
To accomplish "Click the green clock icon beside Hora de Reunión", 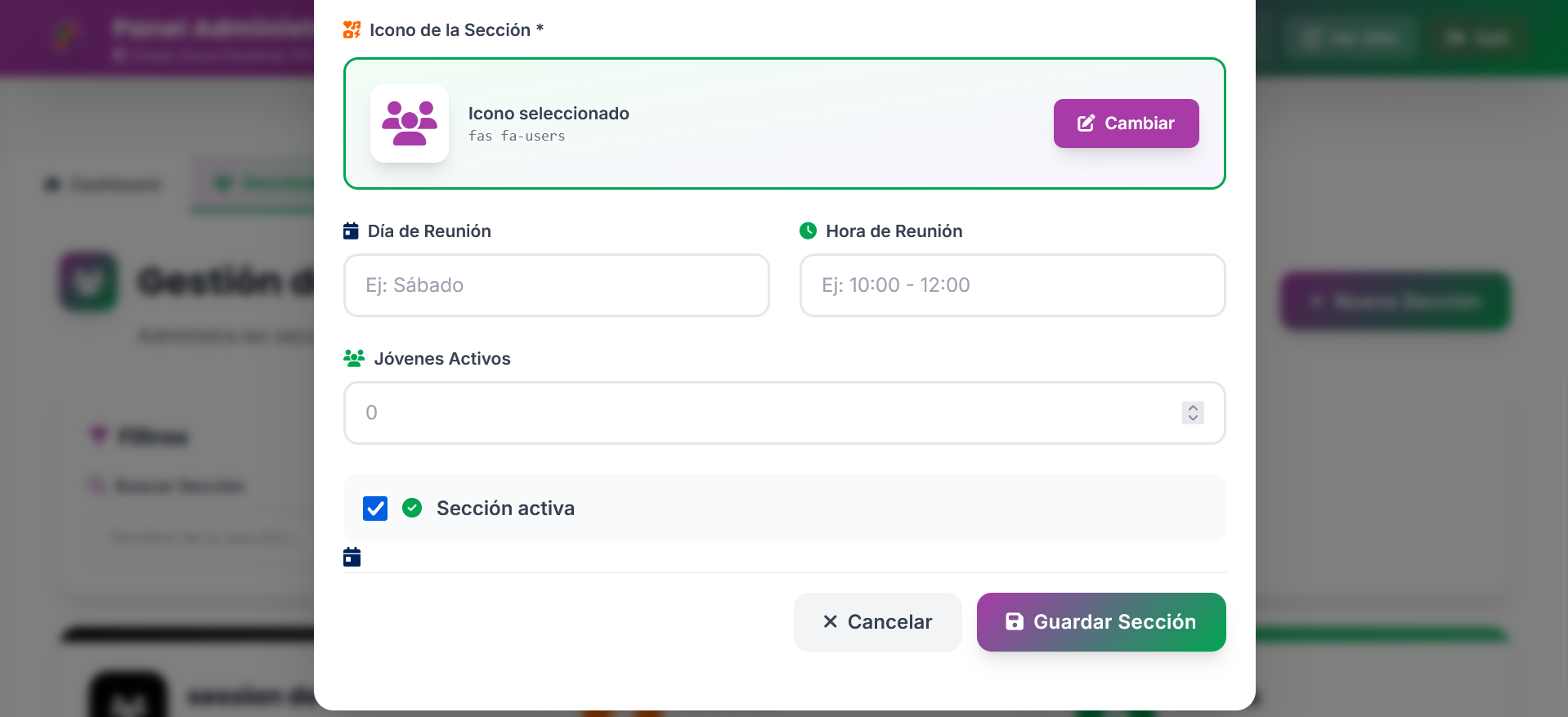I will pyautogui.click(x=808, y=231).
